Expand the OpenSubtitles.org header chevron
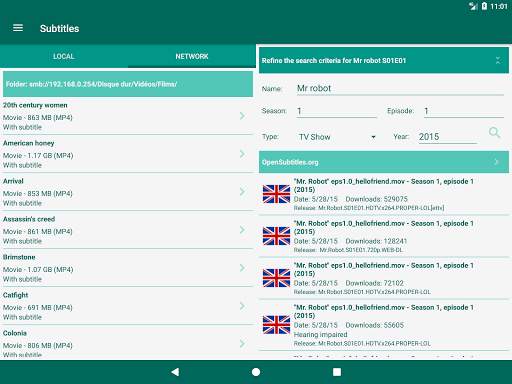 click(496, 162)
